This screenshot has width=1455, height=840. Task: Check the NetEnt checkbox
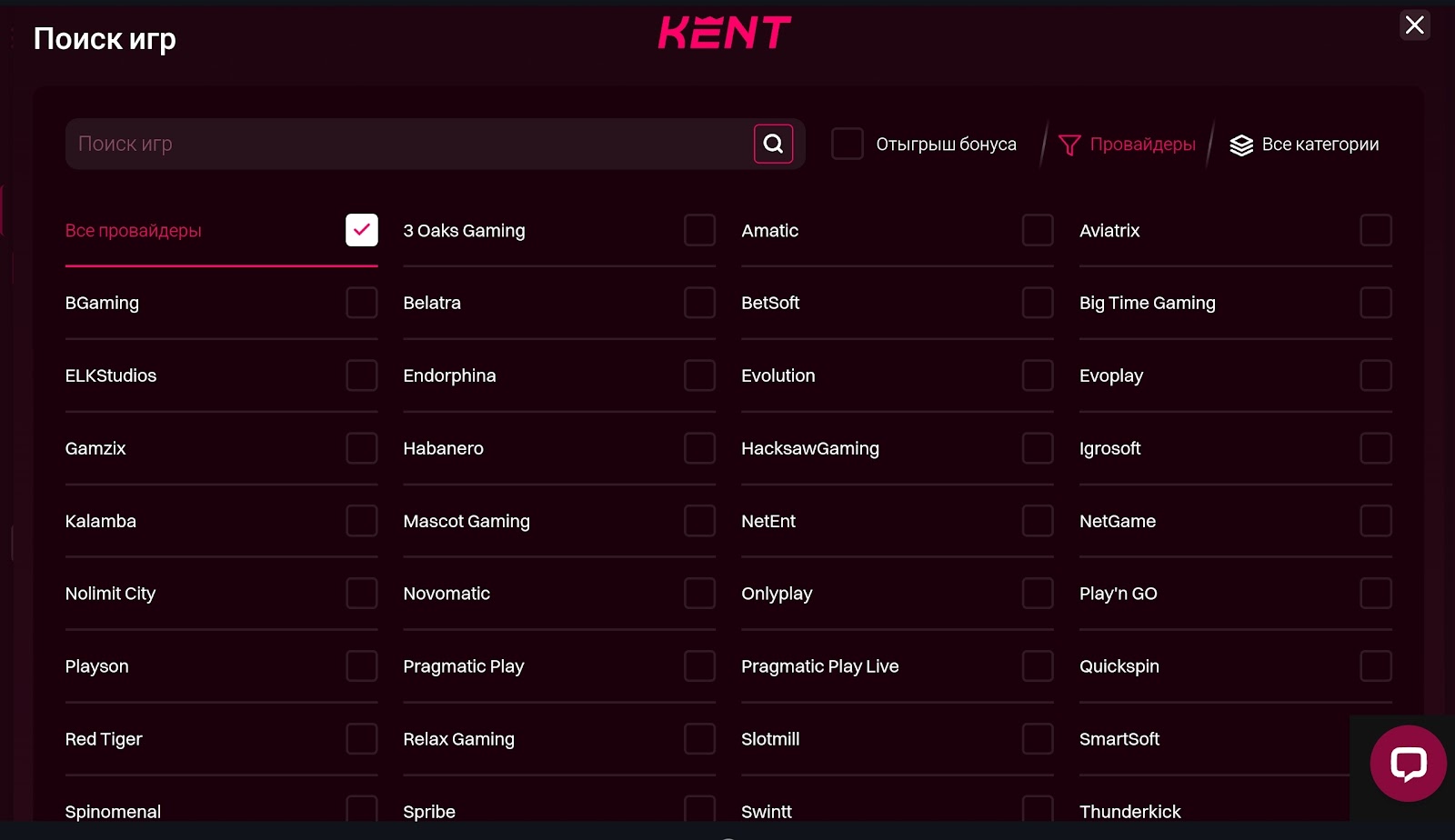[1038, 521]
